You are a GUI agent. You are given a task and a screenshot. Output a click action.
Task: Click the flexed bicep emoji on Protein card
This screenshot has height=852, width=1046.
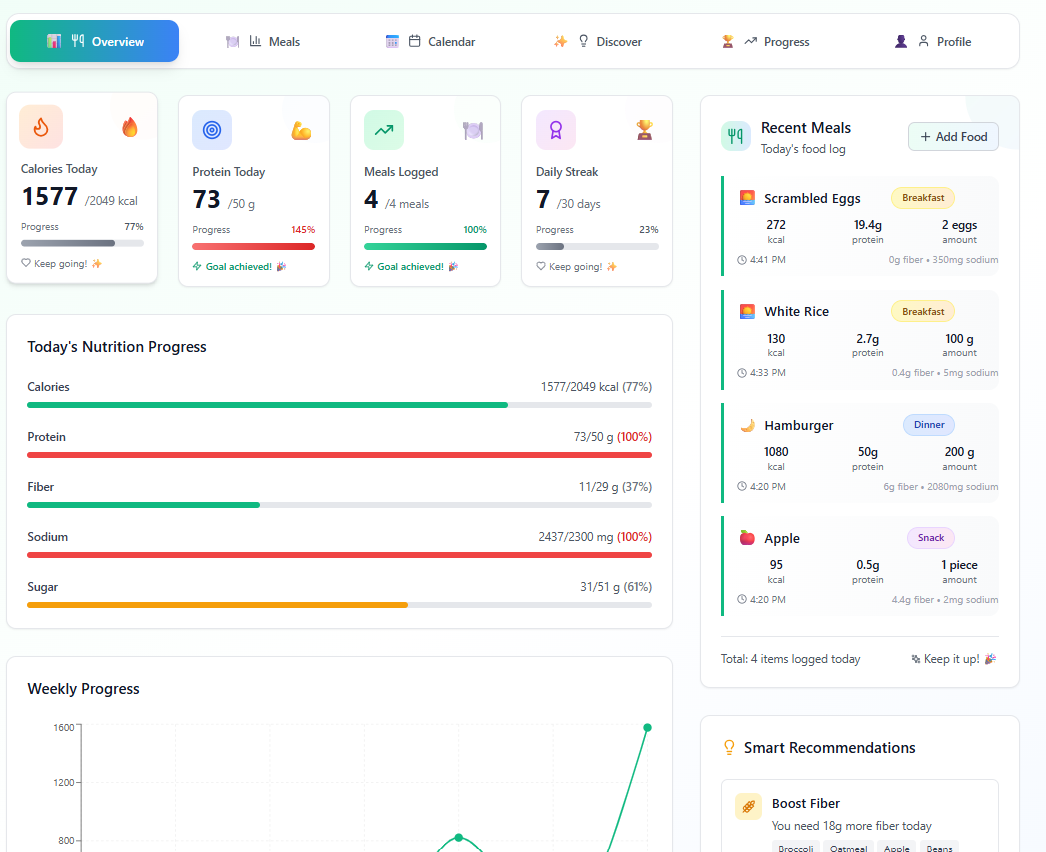click(302, 130)
